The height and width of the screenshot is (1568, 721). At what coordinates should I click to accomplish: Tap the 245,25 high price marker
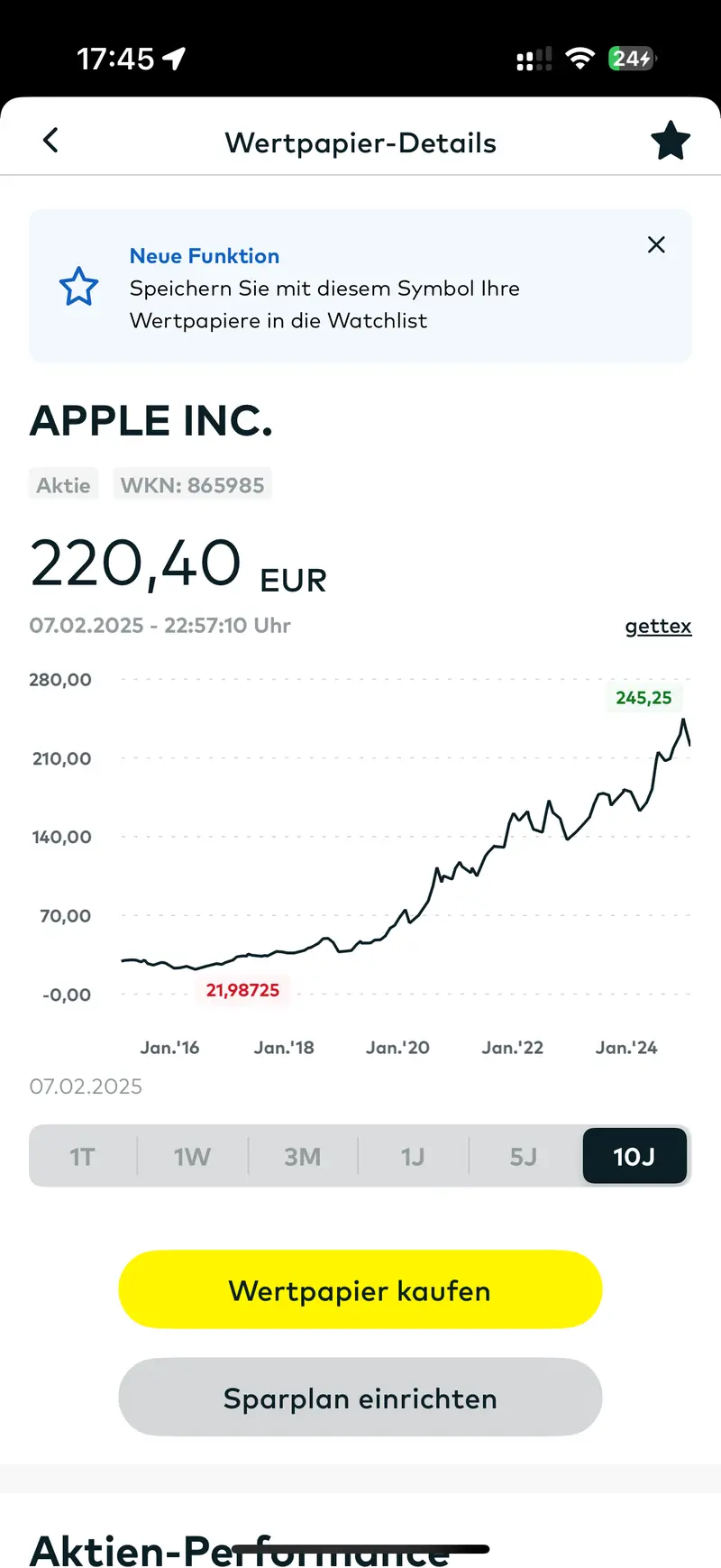643,698
